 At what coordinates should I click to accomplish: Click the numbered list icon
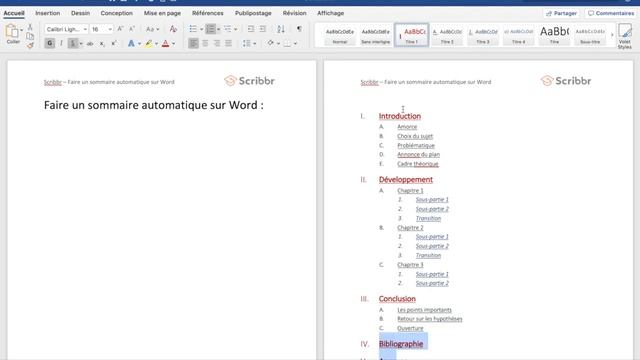coord(210,29)
